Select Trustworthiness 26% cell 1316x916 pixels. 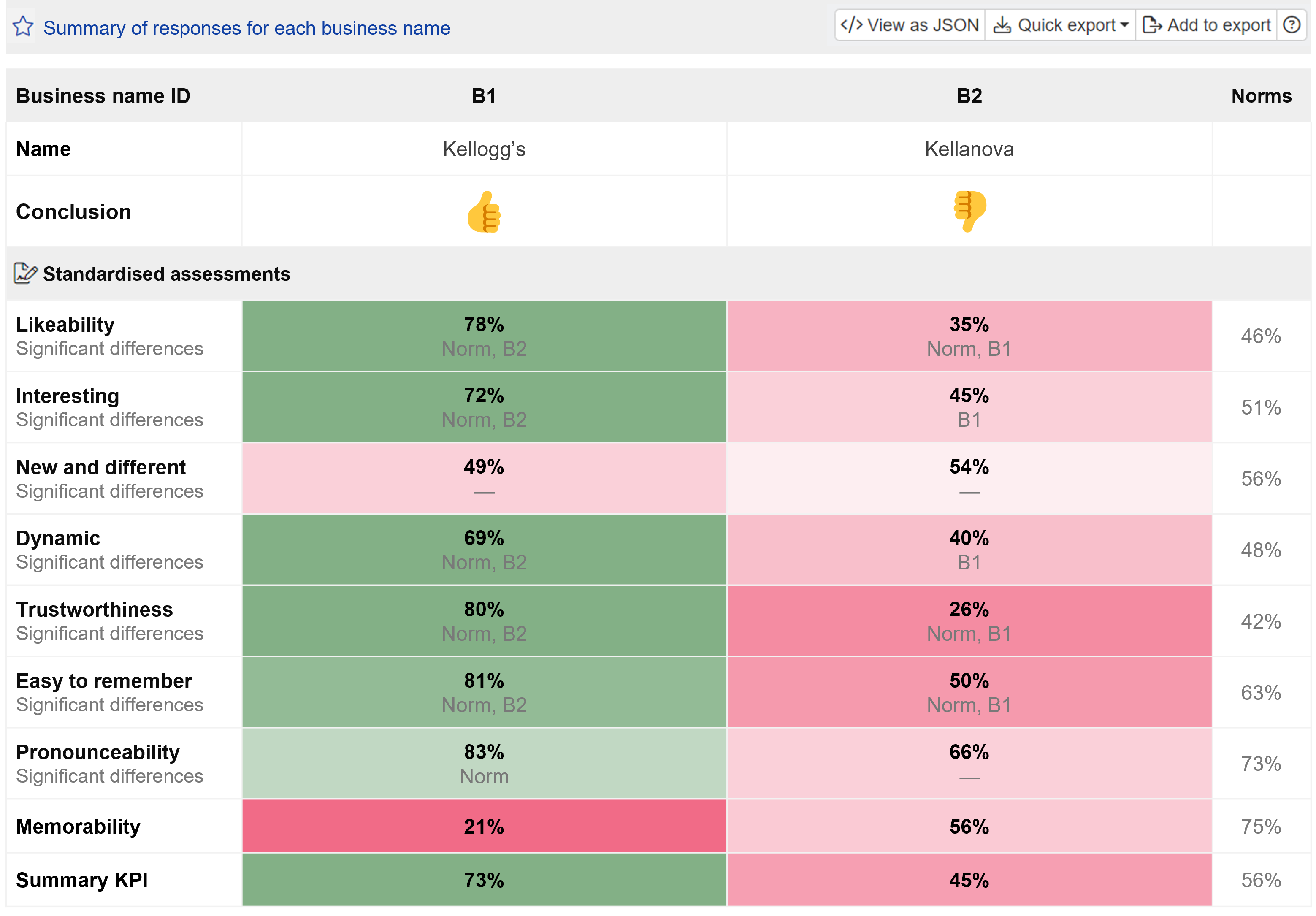(969, 621)
